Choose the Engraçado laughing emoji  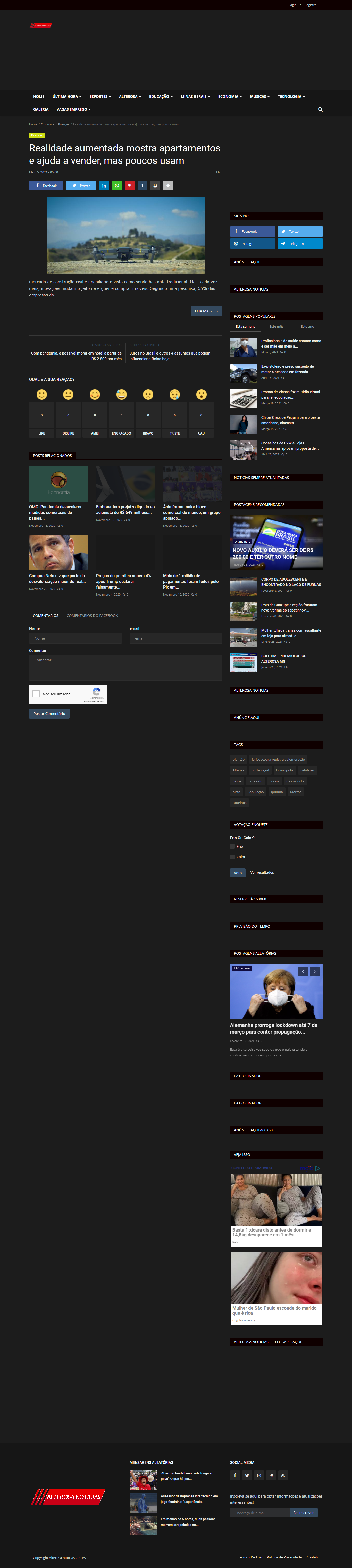click(x=122, y=395)
